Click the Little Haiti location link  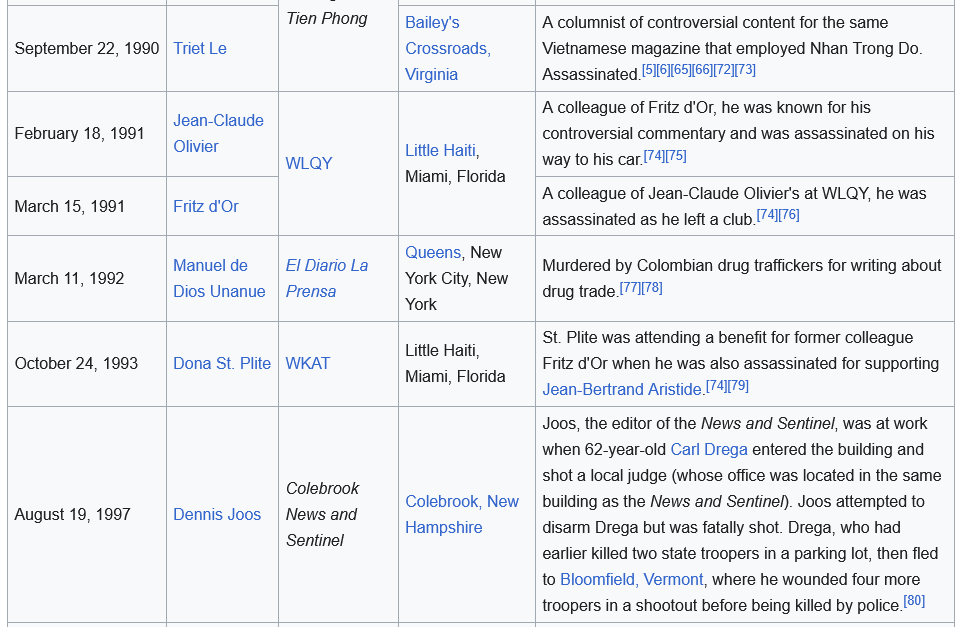(440, 150)
